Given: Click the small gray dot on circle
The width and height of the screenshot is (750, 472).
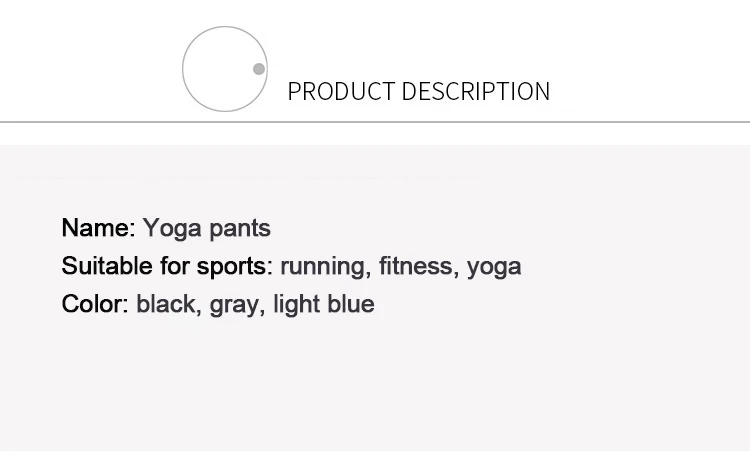Looking at the screenshot, I should (259, 69).
